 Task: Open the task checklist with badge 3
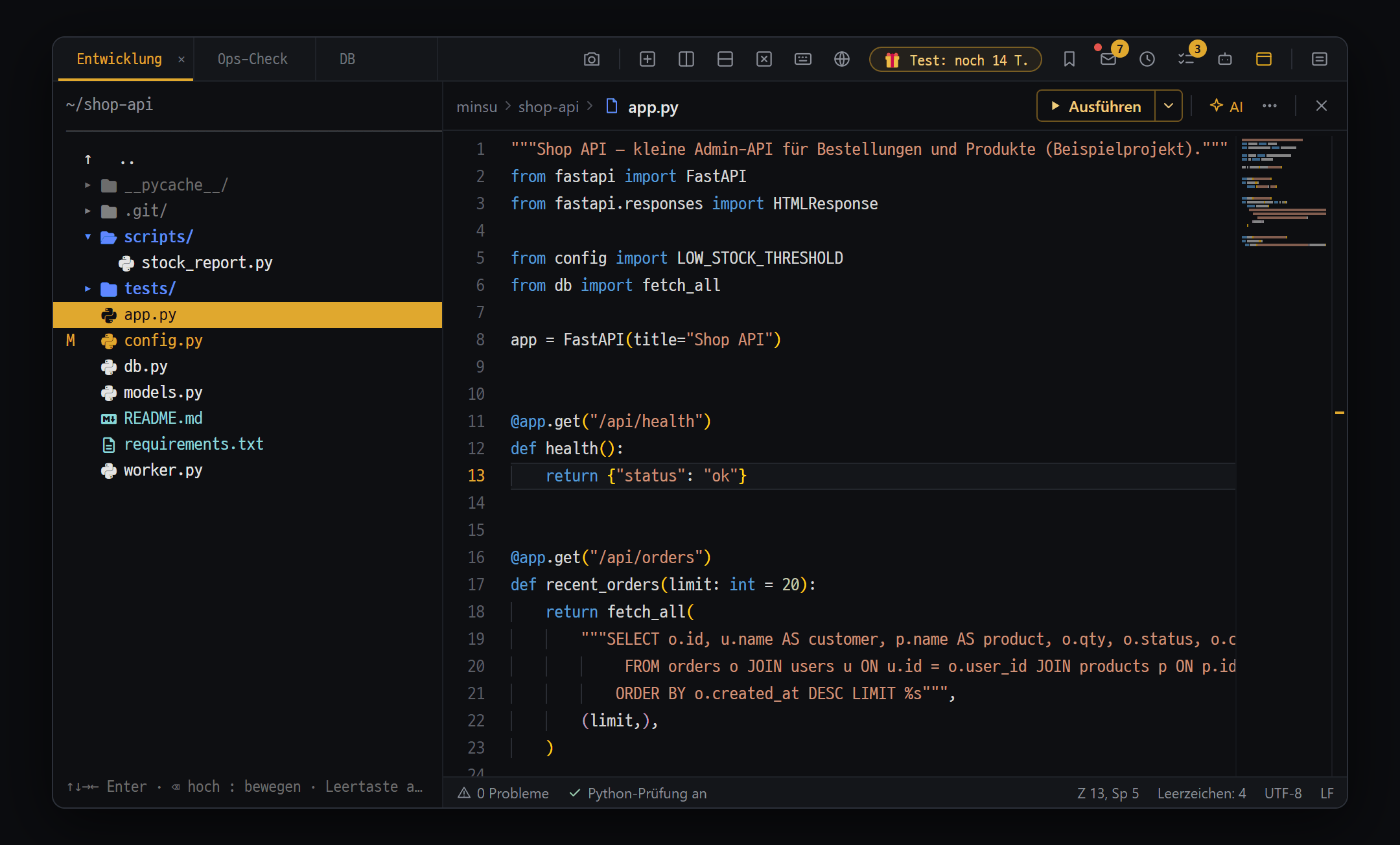[x=1185, y=59]
